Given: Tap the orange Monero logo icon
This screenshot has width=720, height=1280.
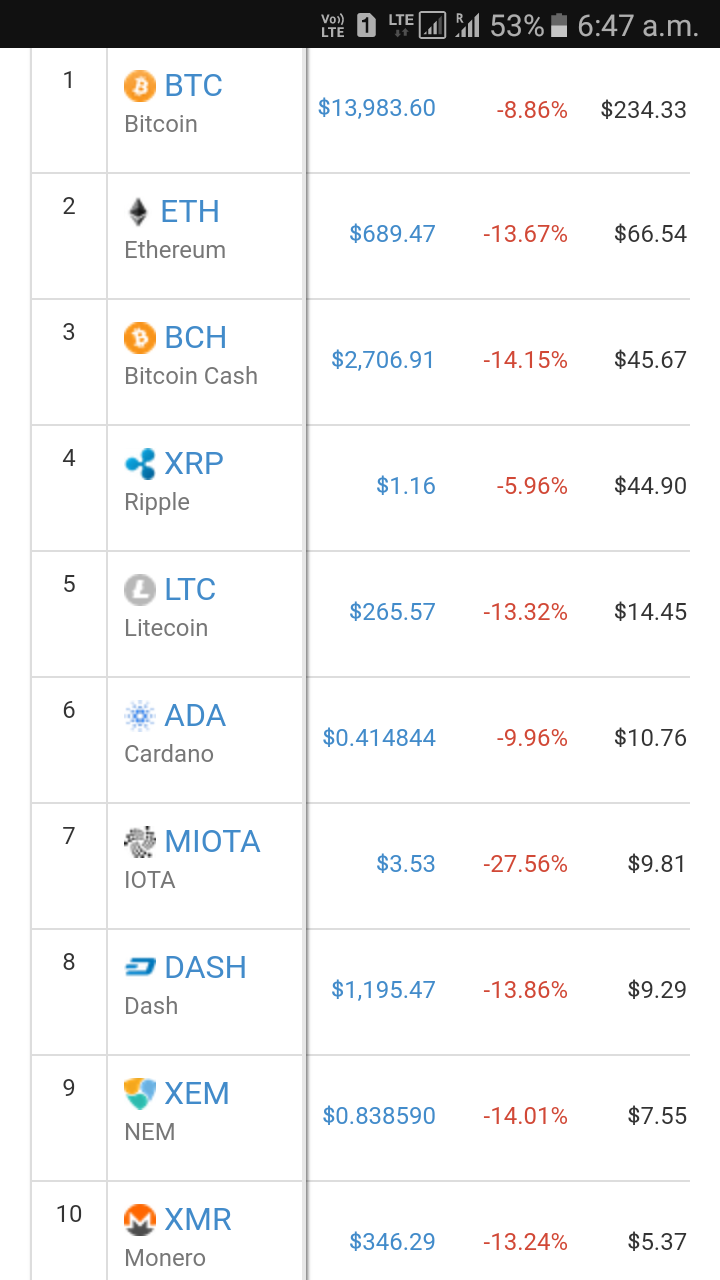Looking at the screenshot, I should (140, 1220).
